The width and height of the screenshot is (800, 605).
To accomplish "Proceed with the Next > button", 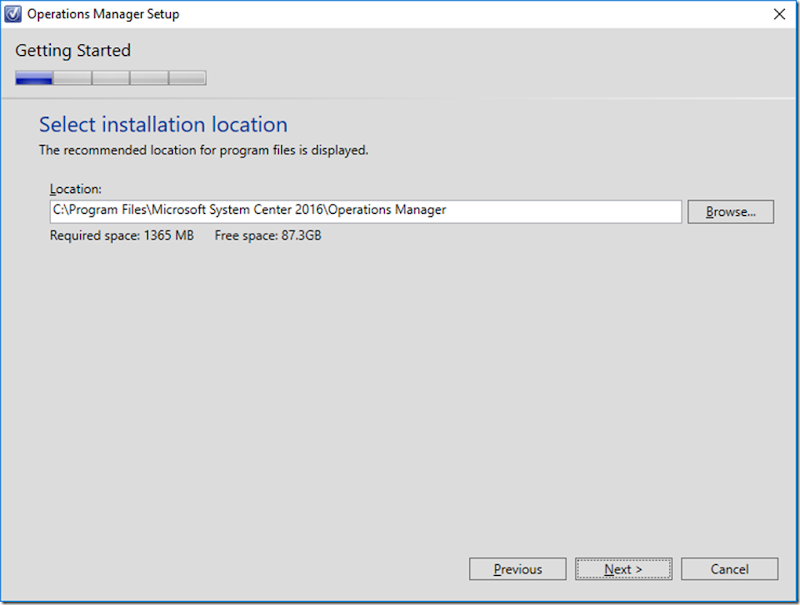I will [x=623, y=569].
